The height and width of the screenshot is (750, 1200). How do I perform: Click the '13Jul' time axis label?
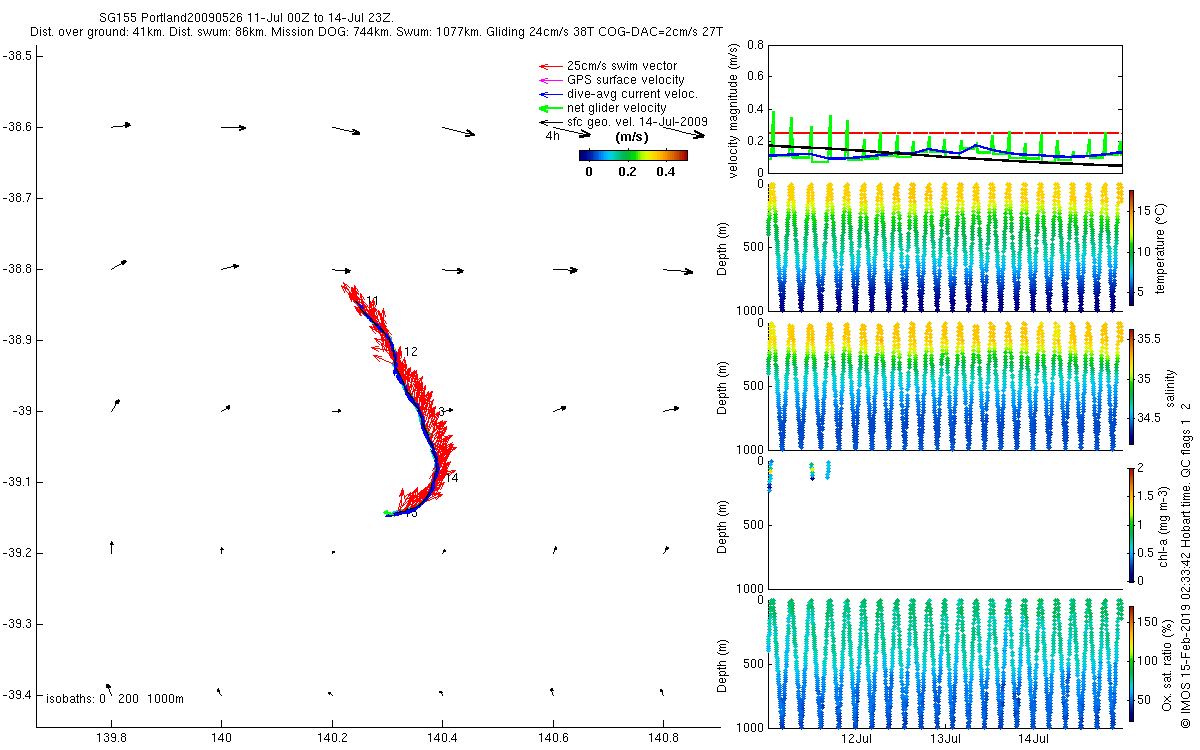click(946, 739)
